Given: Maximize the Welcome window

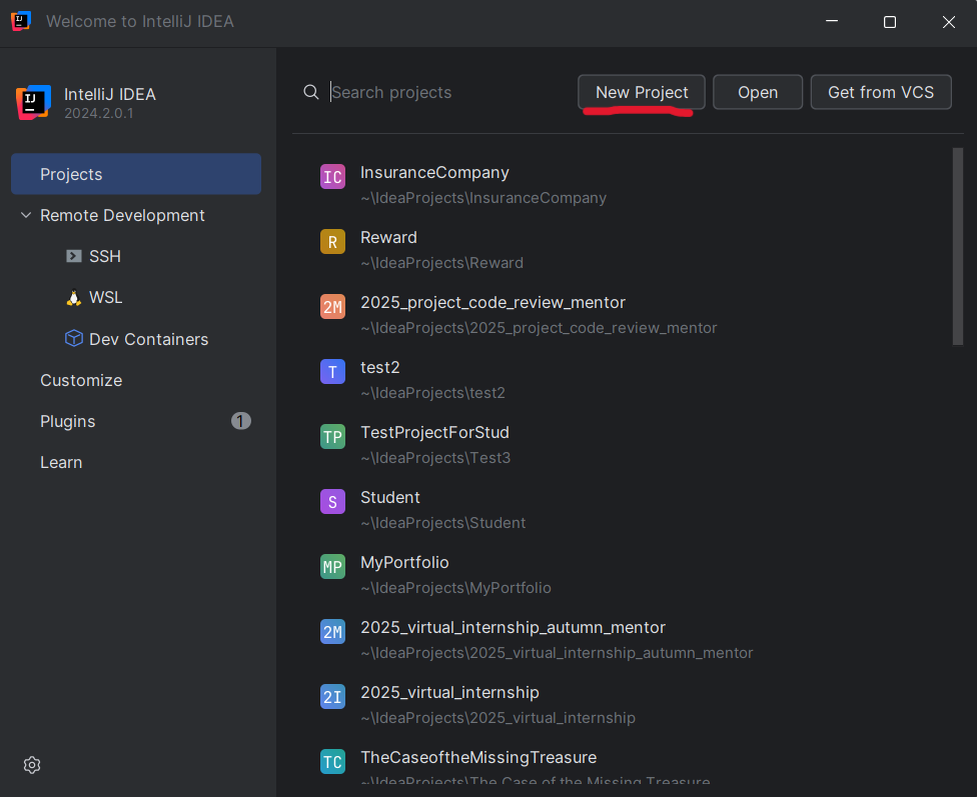Looking at the screenshot, I should 890,22.
